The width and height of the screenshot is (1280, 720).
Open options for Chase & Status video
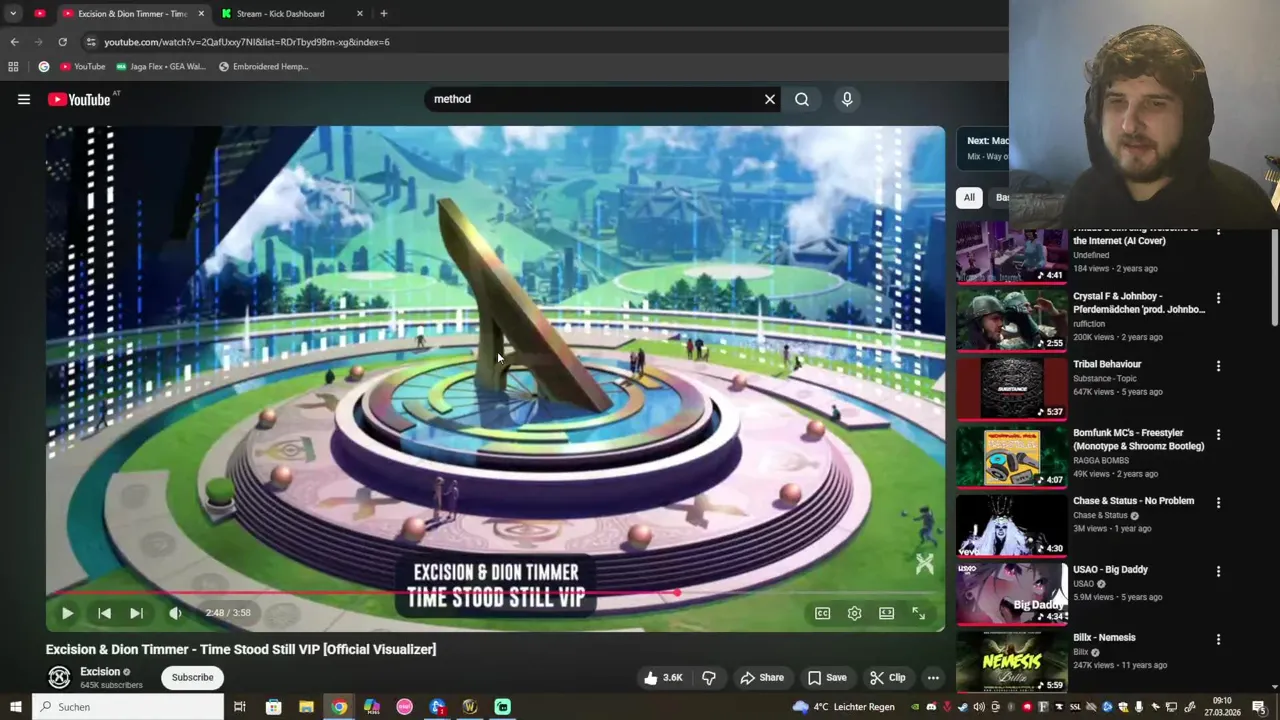[x=1218, y=503]
